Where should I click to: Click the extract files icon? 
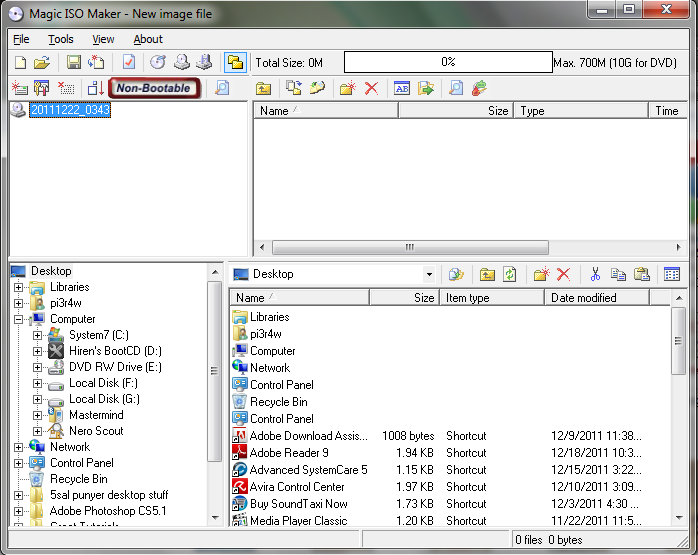point(426,88)
